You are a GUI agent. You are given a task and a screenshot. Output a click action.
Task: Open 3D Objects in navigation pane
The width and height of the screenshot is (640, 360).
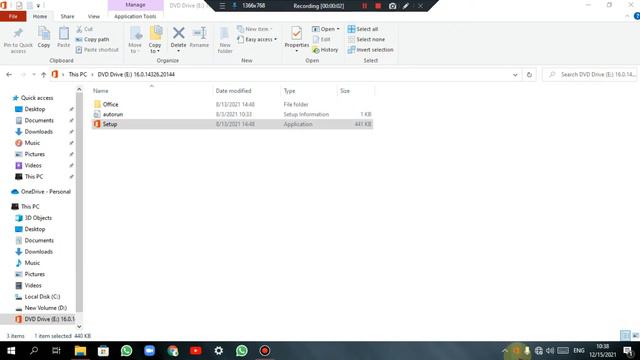(38, 218)
